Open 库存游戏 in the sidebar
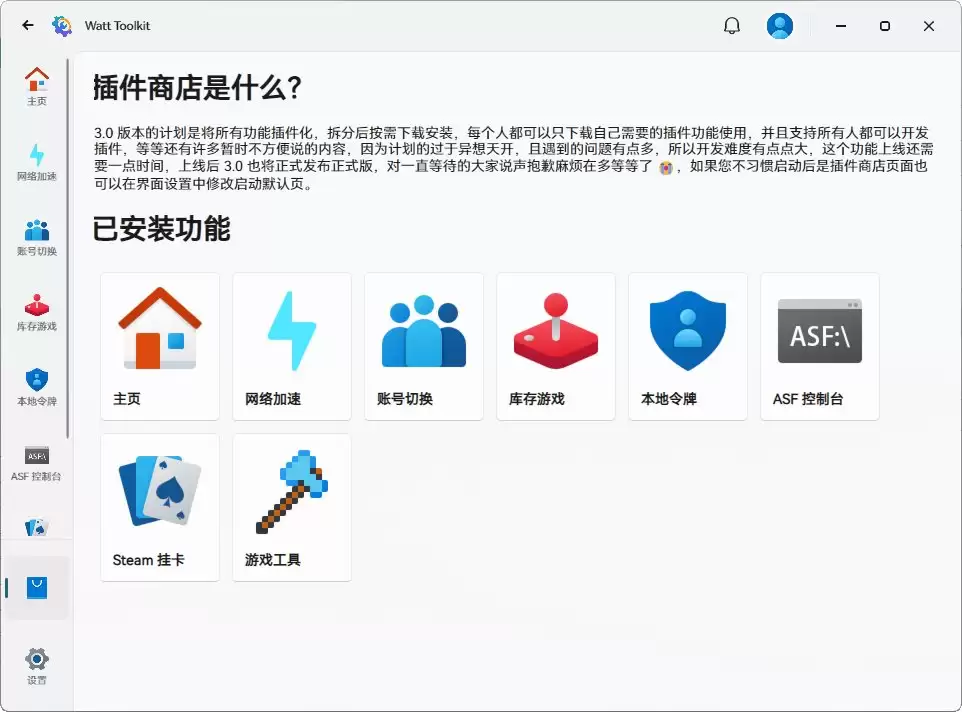Viewport: 962px width, 712px height. pos(36,312)
